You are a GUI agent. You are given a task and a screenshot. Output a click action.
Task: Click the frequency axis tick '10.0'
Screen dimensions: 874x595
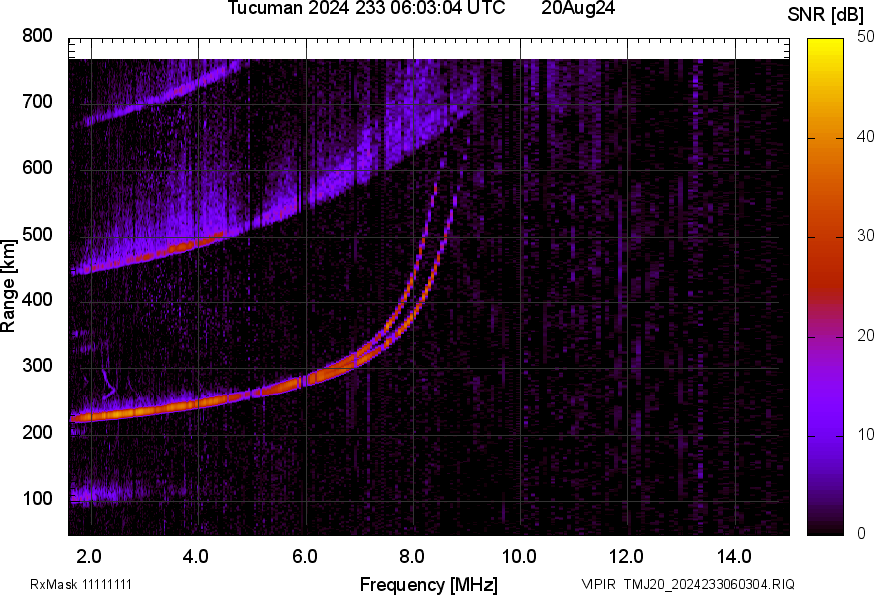[x=519, y=557]
